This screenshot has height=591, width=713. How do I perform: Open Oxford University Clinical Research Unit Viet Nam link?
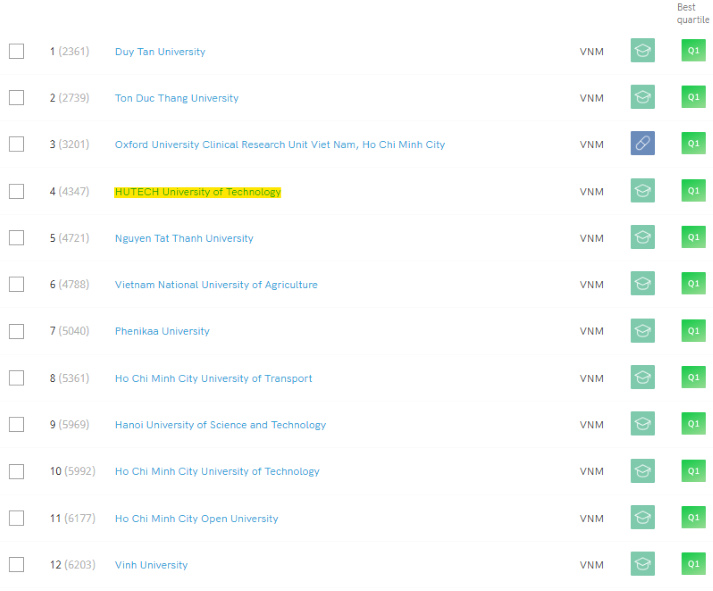[279, 145]
